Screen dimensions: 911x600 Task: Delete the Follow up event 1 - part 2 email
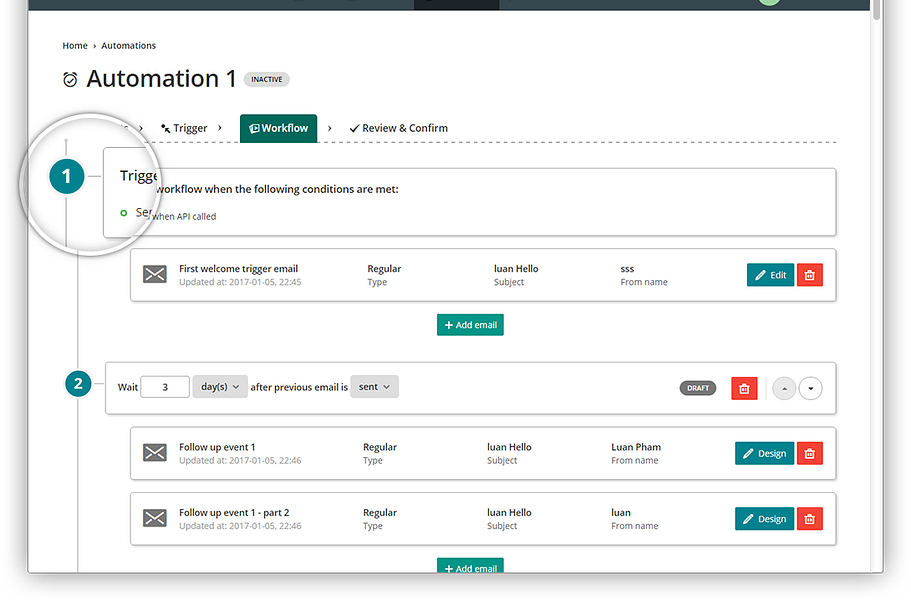coord(809,519)
